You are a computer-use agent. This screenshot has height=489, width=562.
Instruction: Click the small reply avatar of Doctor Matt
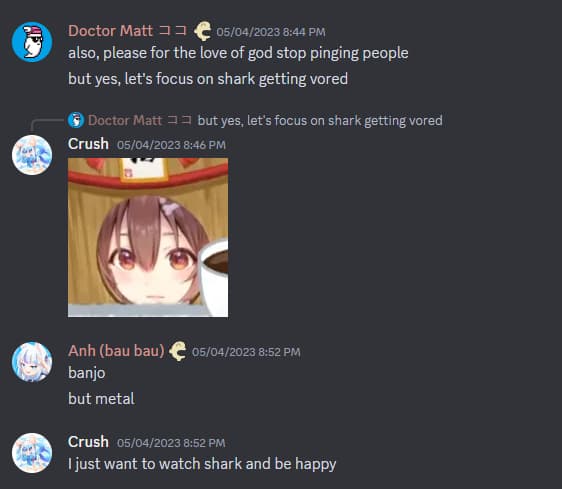click(76, 120)
